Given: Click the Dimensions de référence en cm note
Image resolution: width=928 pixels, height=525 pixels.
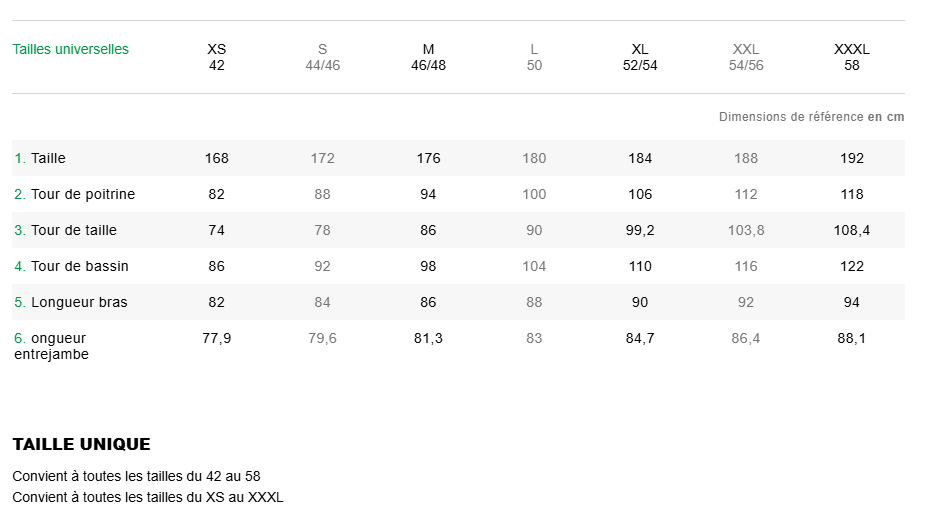Looking at the screenshot, I should [x=811, y=117].
